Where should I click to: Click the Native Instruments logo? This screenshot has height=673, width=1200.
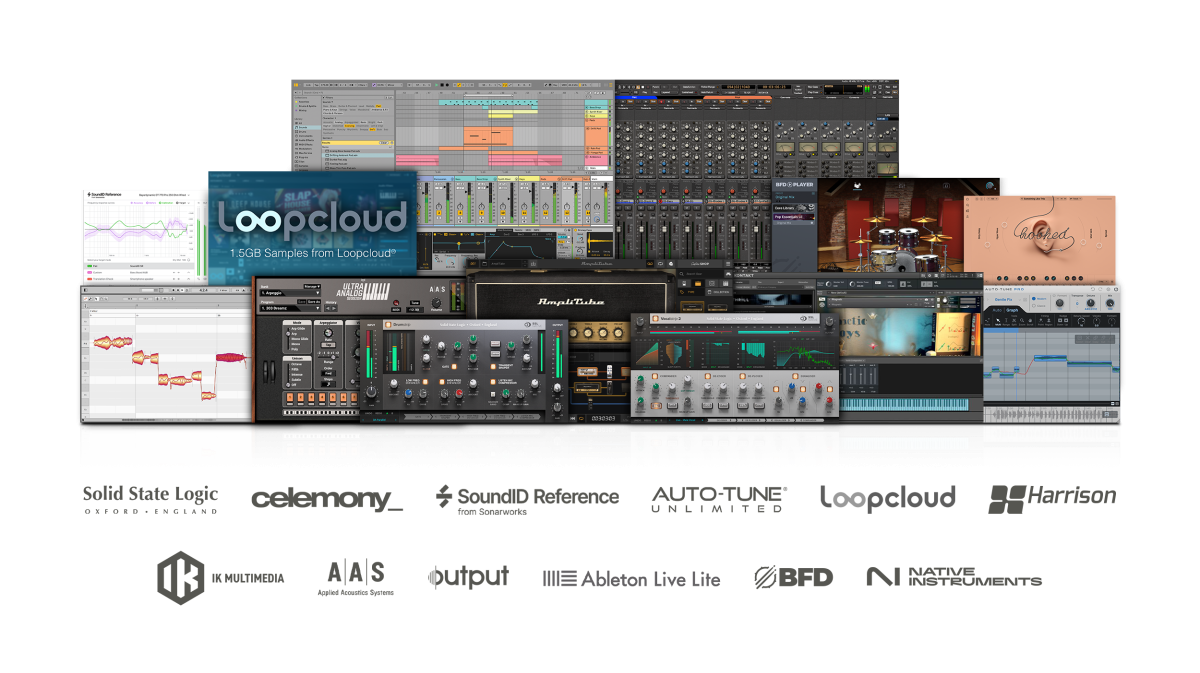coord(954,577)
